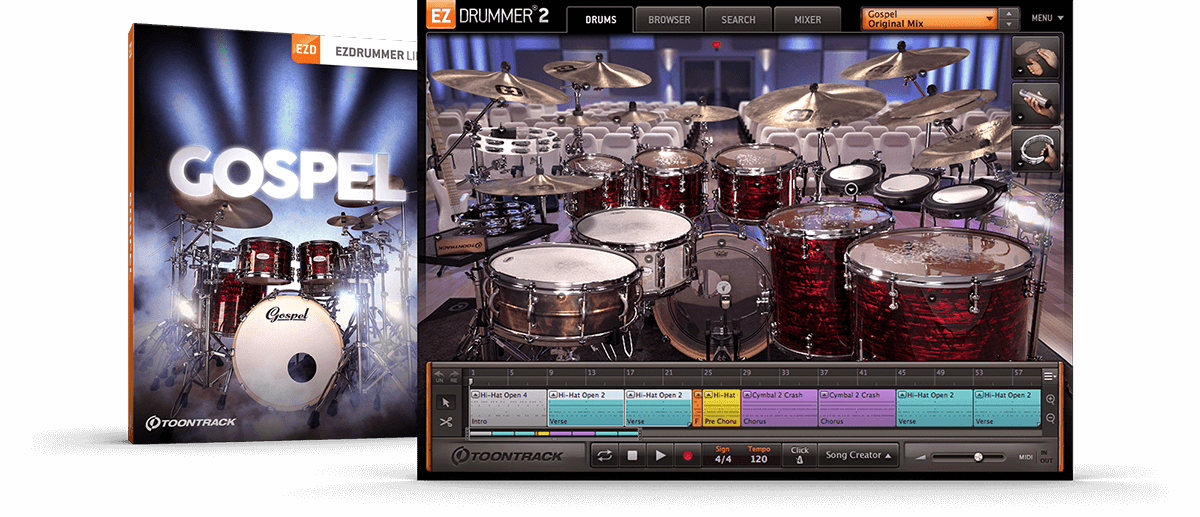Switch to the MIXER tab
Viewport: 1200px width, 517px height.
click(808, 19)
